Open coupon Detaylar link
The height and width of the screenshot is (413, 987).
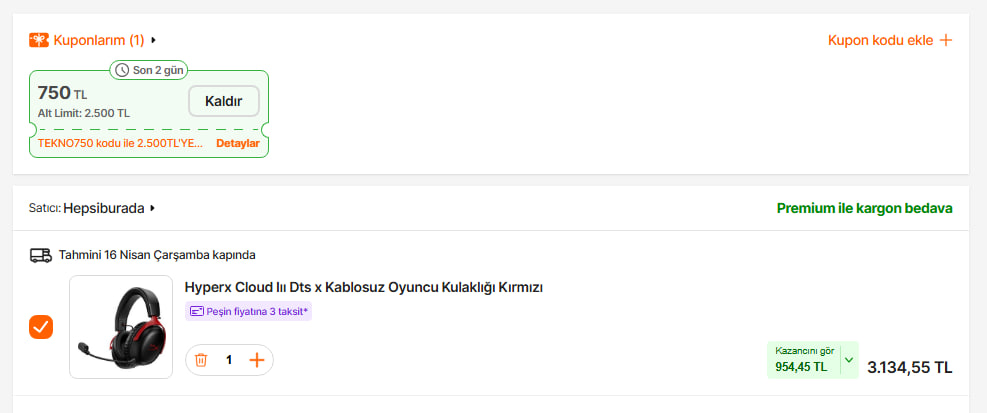(x=237, y=144)
